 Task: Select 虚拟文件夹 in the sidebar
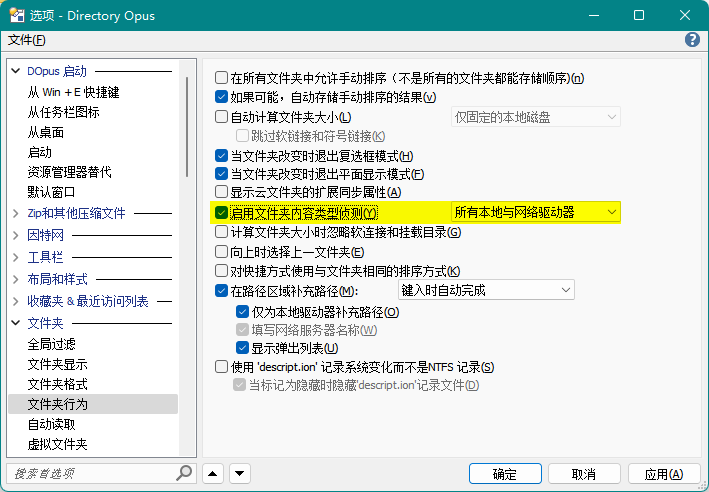(x=57, y=444)
